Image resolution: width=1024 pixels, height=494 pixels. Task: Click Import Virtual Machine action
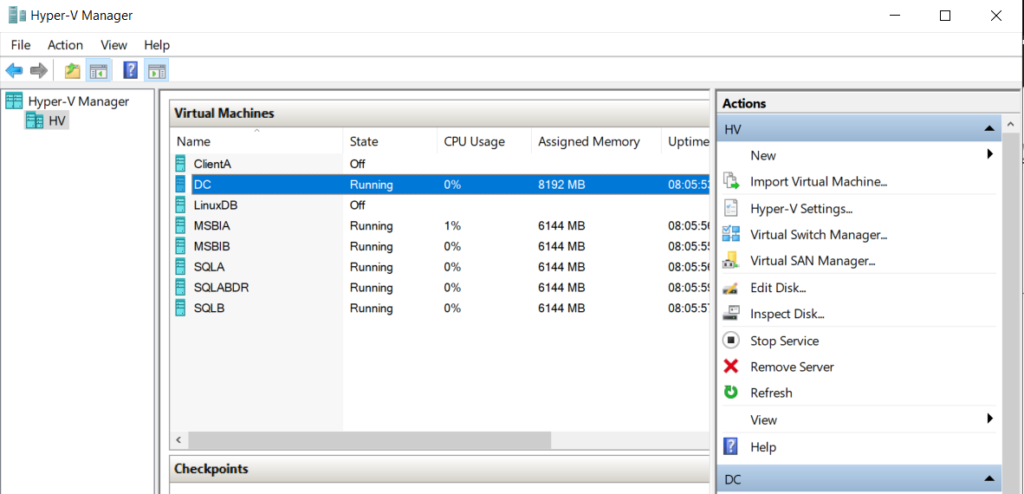pyautogui.click(x=818, y=182)
